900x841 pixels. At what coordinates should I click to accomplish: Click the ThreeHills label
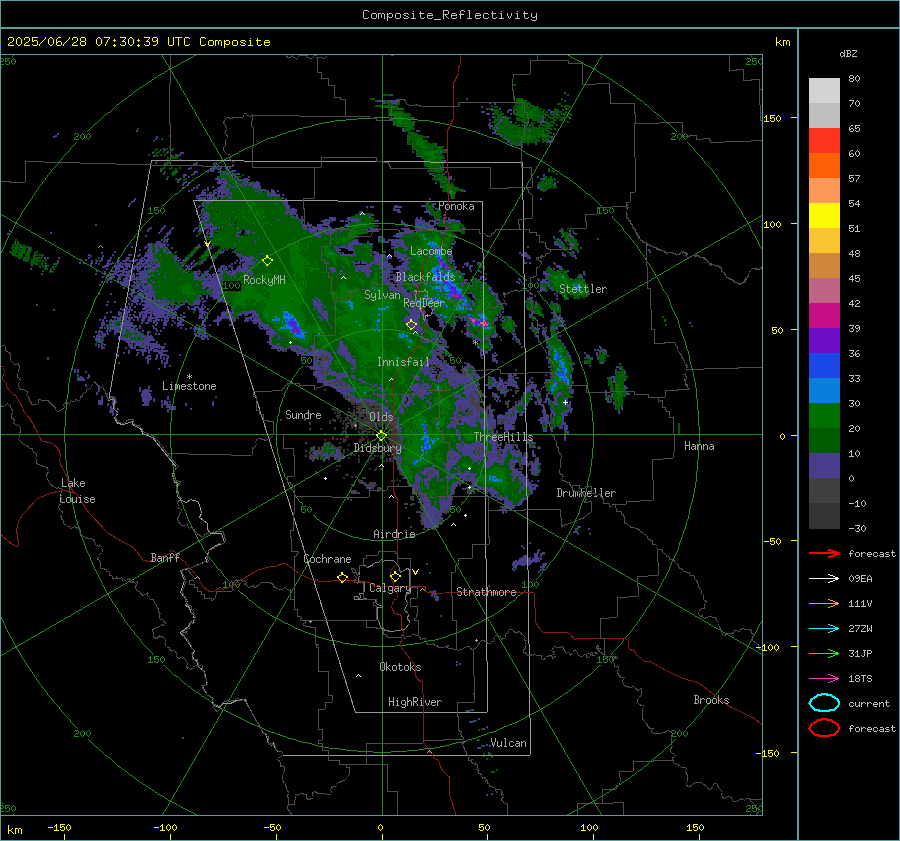[503, 437]
